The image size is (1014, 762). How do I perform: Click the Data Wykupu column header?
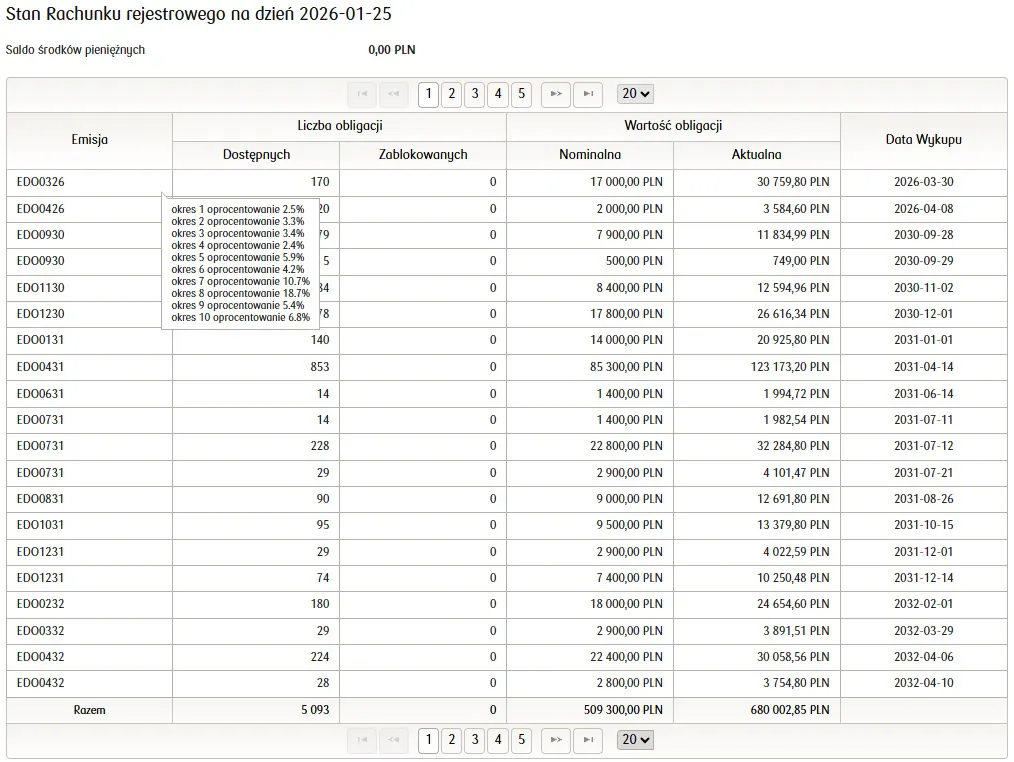point(923,140)
